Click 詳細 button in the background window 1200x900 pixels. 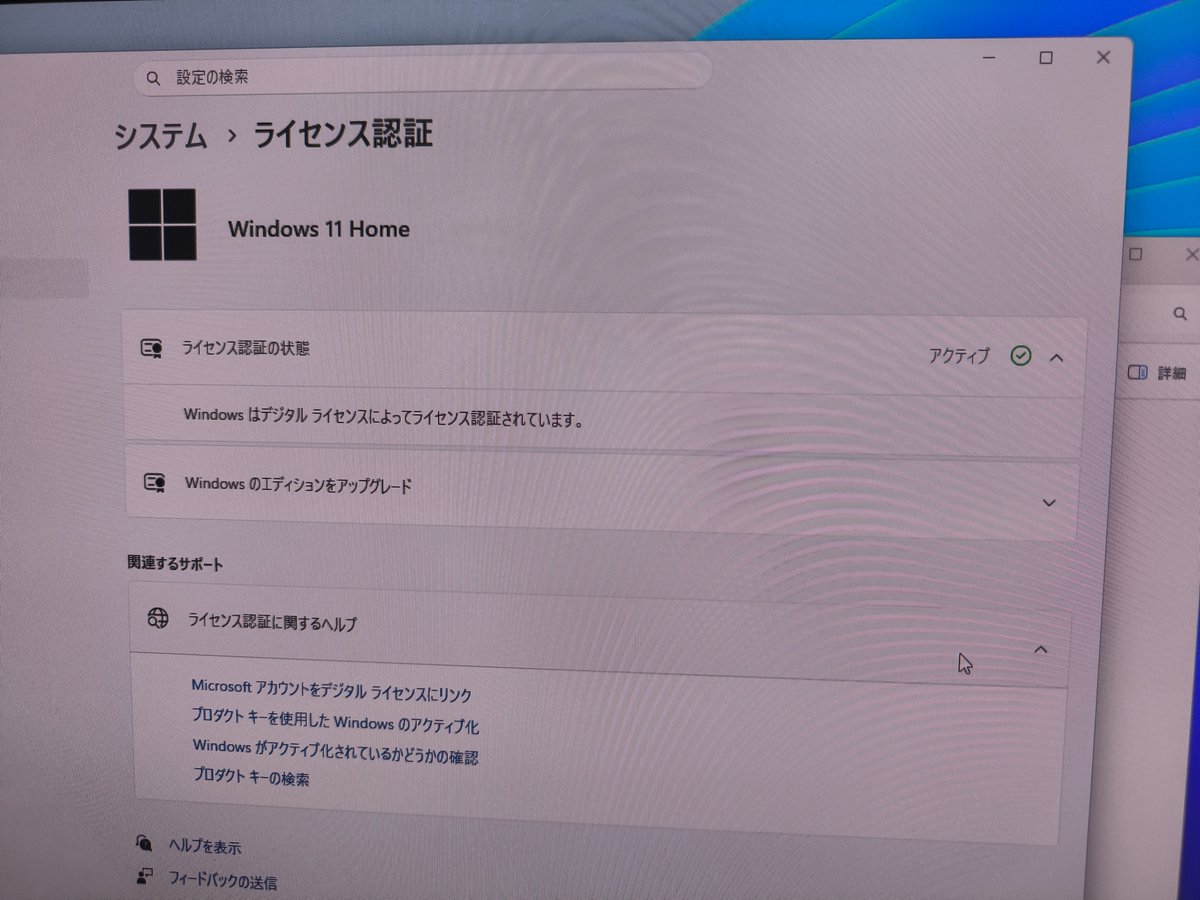(x=1157, y=373)
